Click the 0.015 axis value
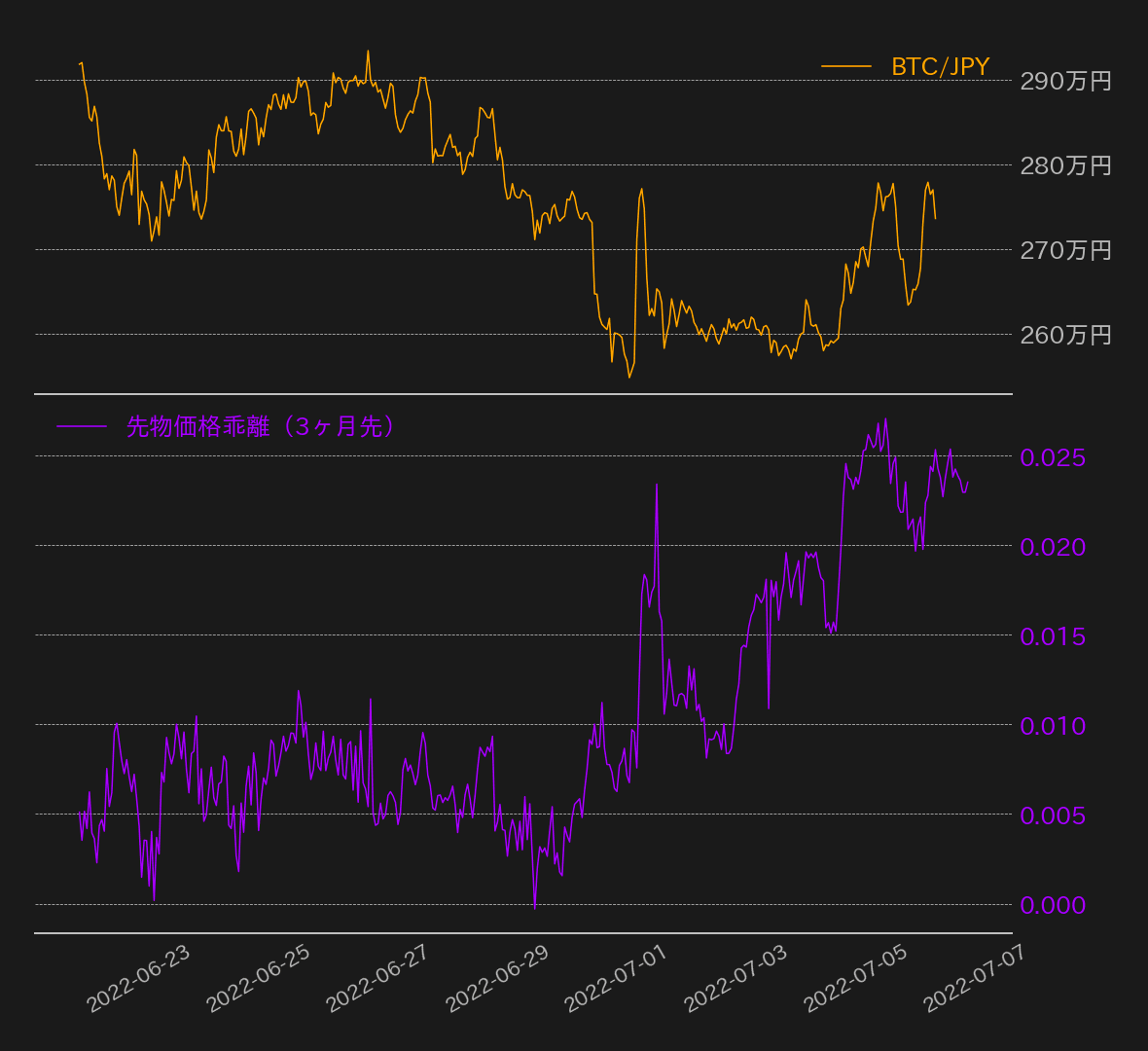The width and height of the screenshot is (1148, 1051). tap(1053, 635)
